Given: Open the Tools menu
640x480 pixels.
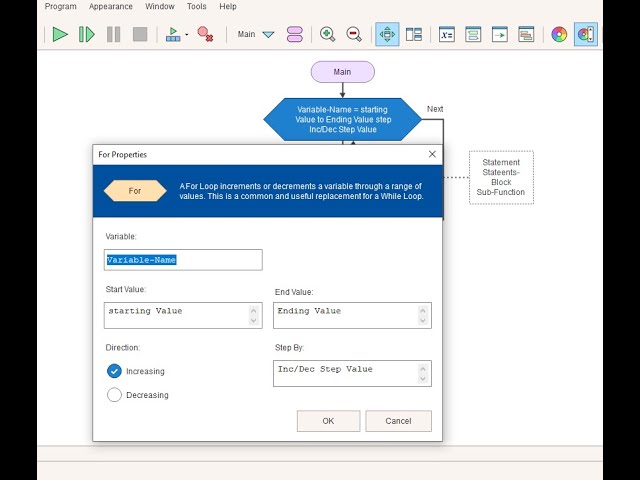Looking at the screenshot, I should point(197,6).
